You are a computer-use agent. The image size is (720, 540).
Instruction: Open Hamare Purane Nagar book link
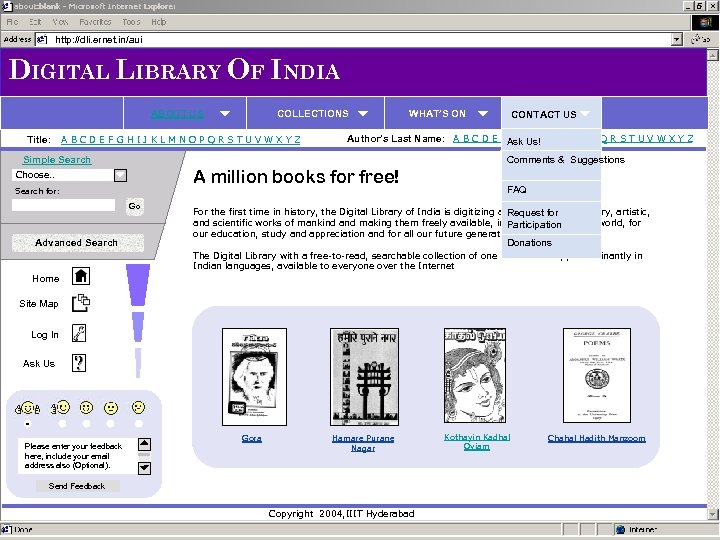tap(363, 443)
